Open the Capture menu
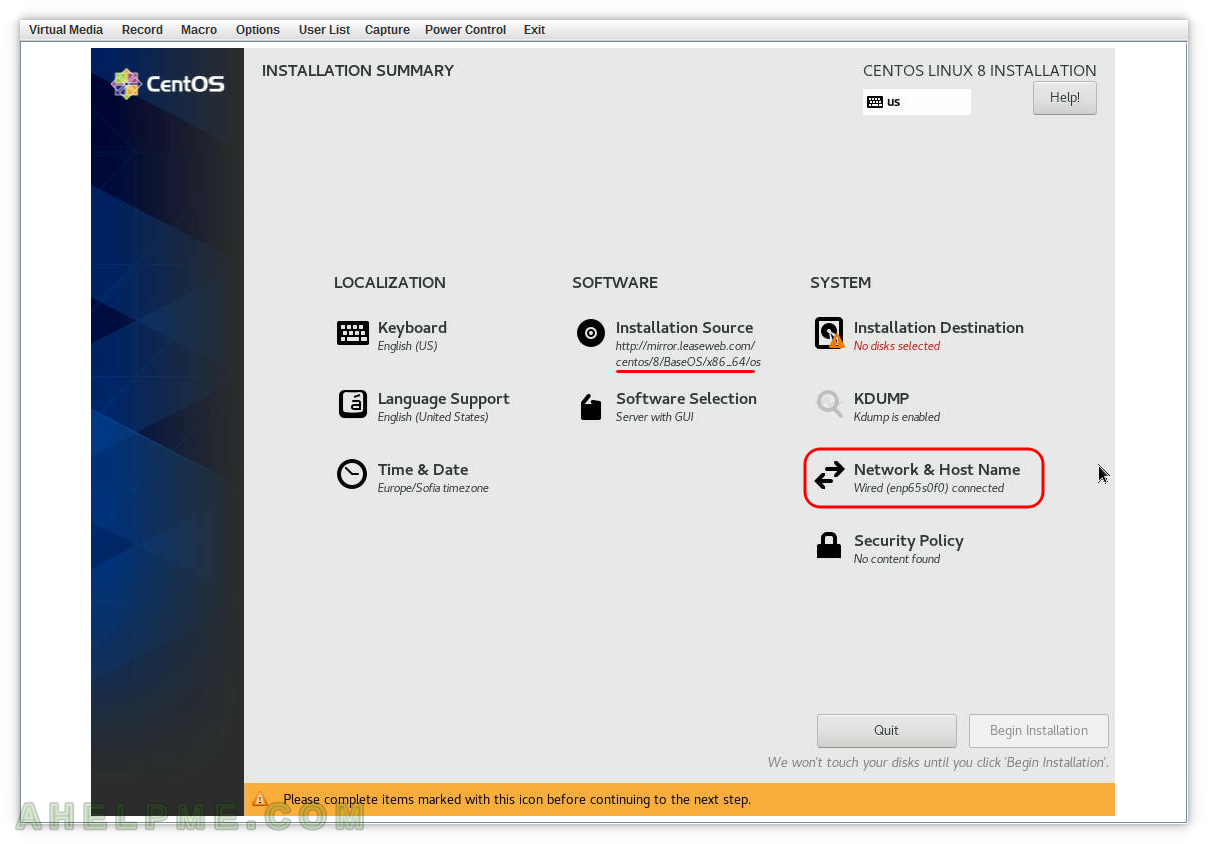 pos(387,30)
